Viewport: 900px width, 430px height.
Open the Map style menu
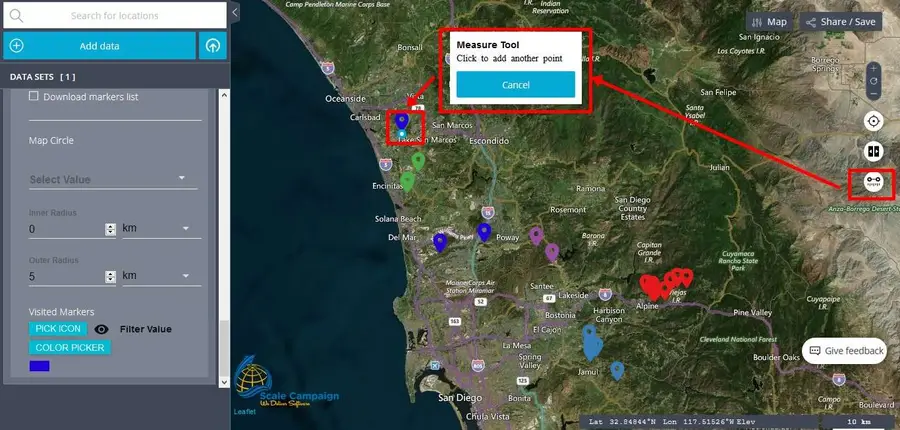(x=769, y=21)
